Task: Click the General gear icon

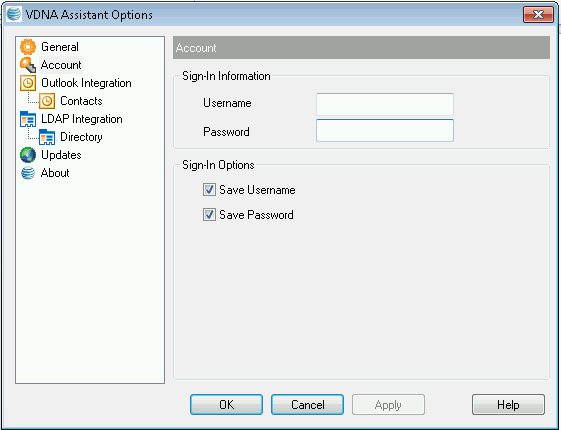Action: click(28, 47)
